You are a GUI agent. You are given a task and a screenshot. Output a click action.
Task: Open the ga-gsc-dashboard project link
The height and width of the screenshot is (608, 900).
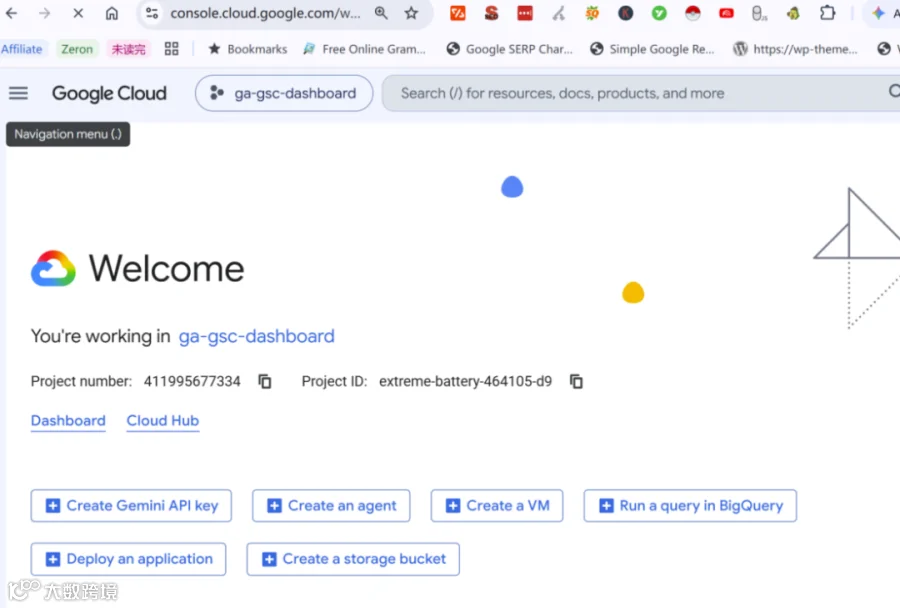pyautogui.click(x=257, y=336)
